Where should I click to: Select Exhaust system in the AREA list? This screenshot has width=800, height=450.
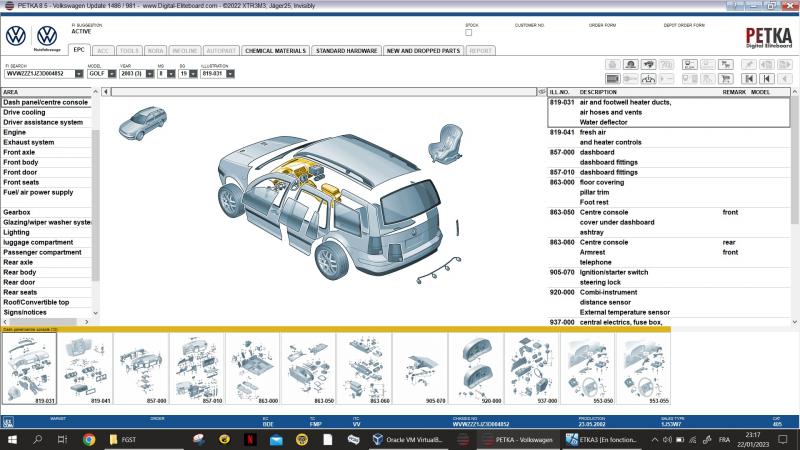[46, 142]
